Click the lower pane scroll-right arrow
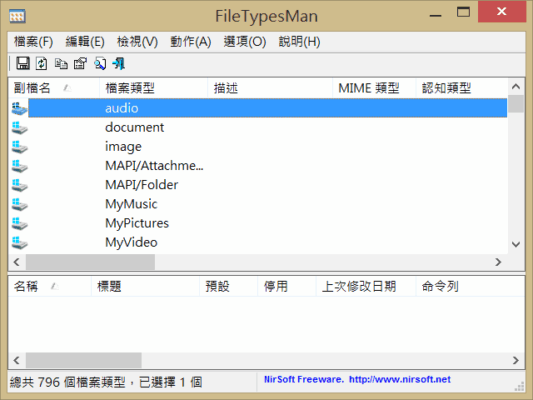 516,360
